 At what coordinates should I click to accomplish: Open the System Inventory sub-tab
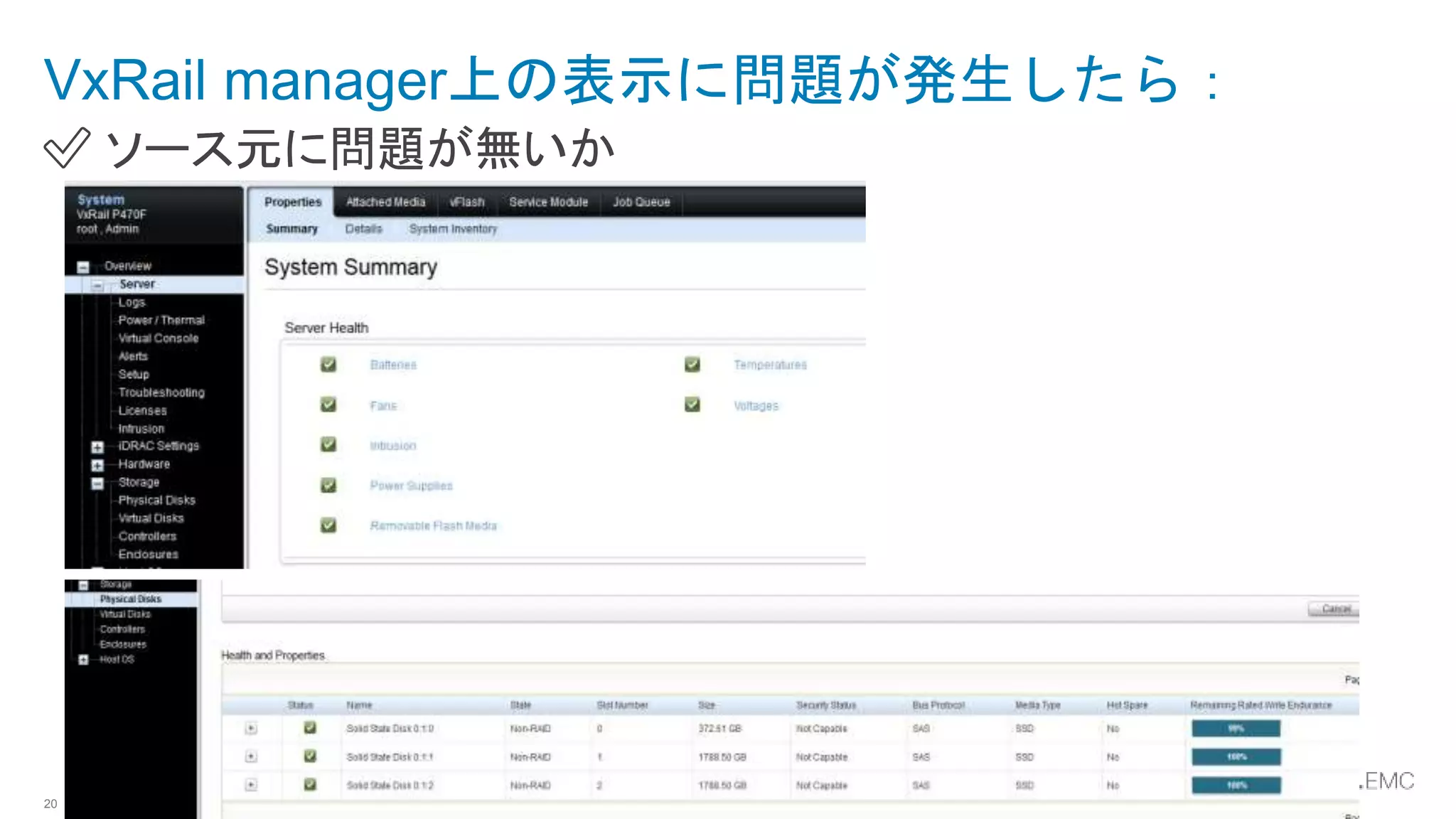pyautogui.click(x=453, y=229)
